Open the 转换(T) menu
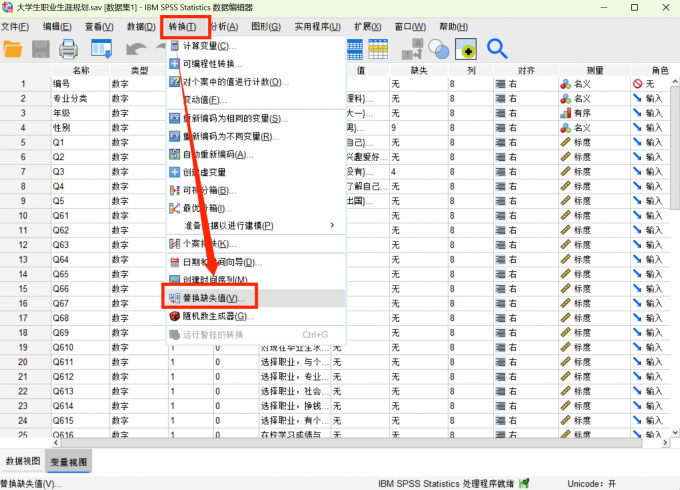 (183, 27)
